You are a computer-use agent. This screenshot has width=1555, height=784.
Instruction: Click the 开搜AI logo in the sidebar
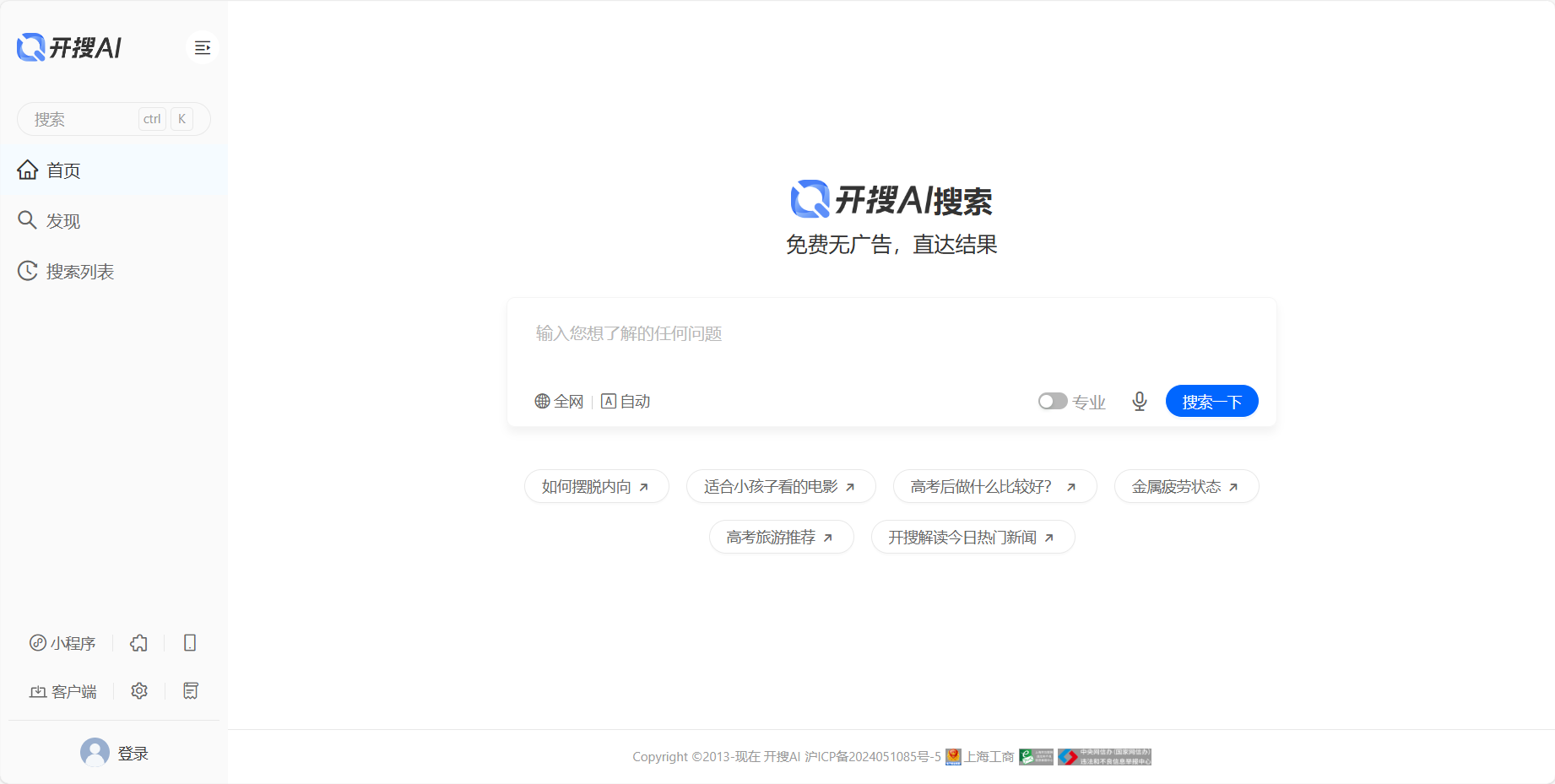[x=68, y=47]
